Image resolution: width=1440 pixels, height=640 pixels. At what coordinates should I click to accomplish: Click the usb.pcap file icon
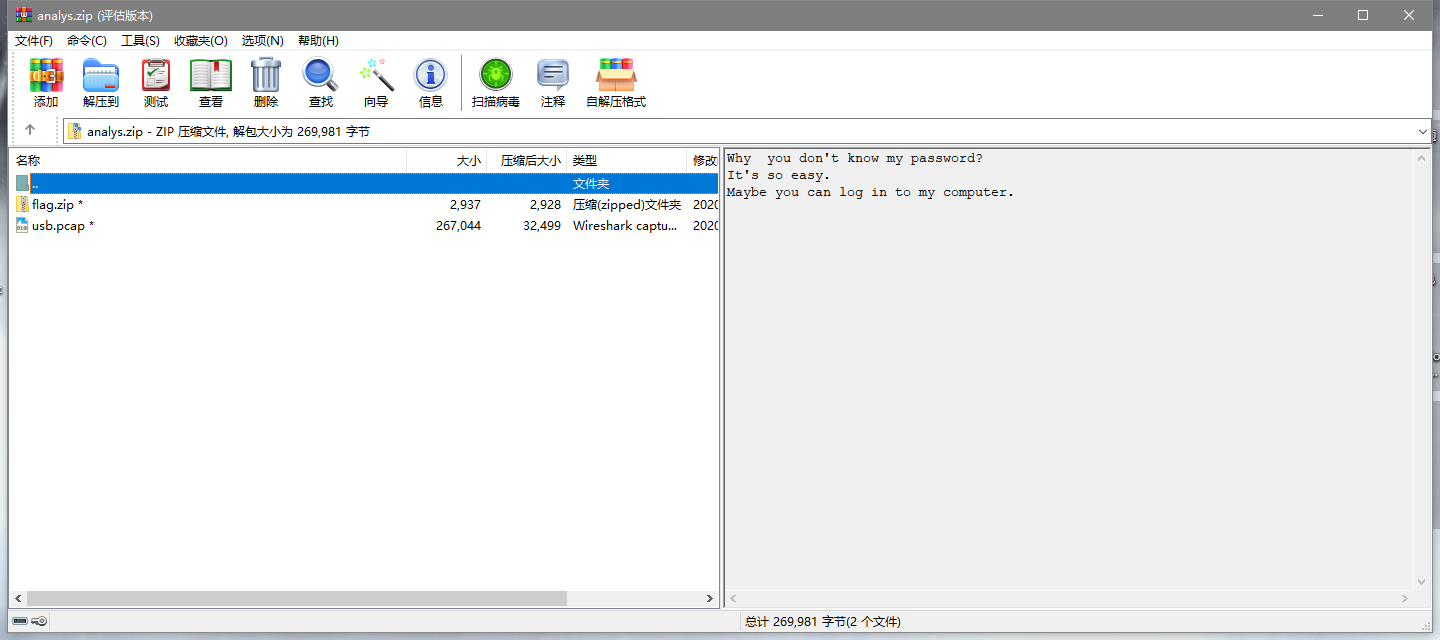tap(23, 226)
